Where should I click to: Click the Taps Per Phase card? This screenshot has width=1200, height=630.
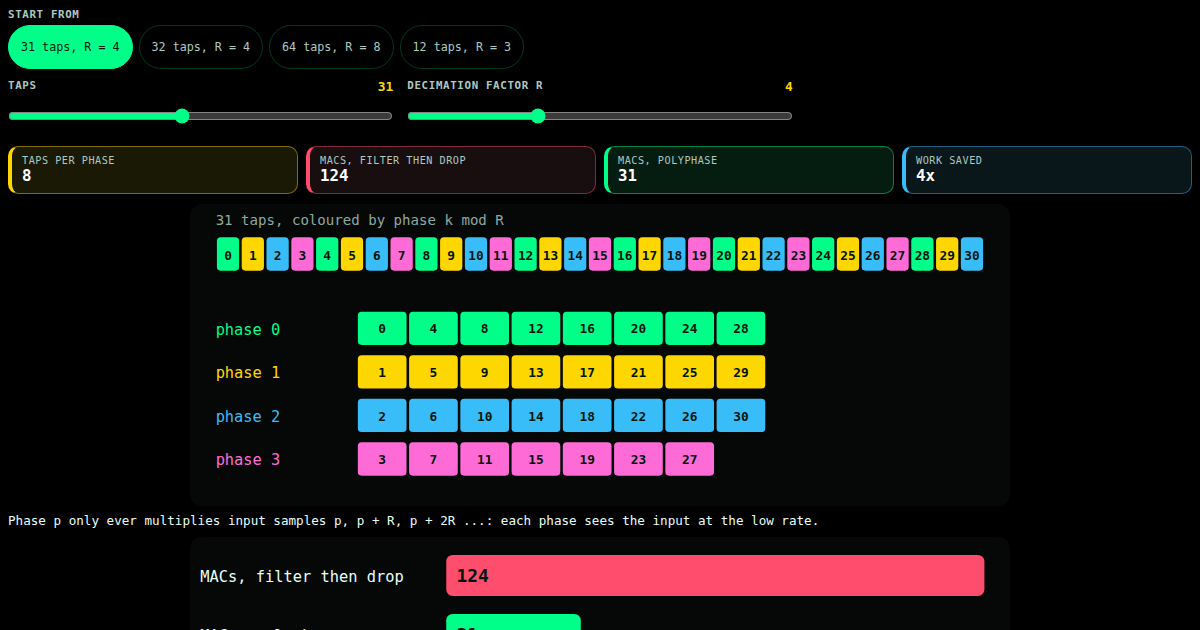[x=153, y=170]
